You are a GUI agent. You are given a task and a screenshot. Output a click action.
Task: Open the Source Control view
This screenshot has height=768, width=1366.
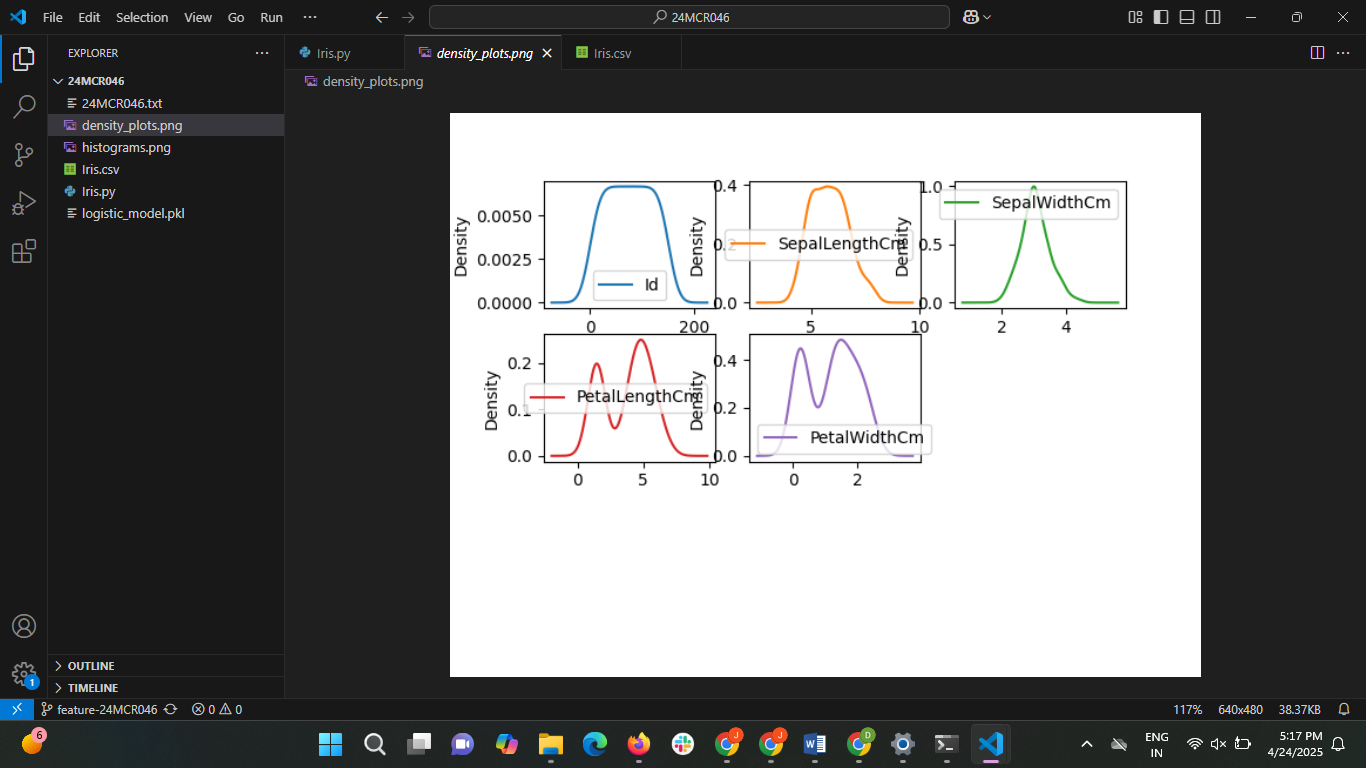24,155
